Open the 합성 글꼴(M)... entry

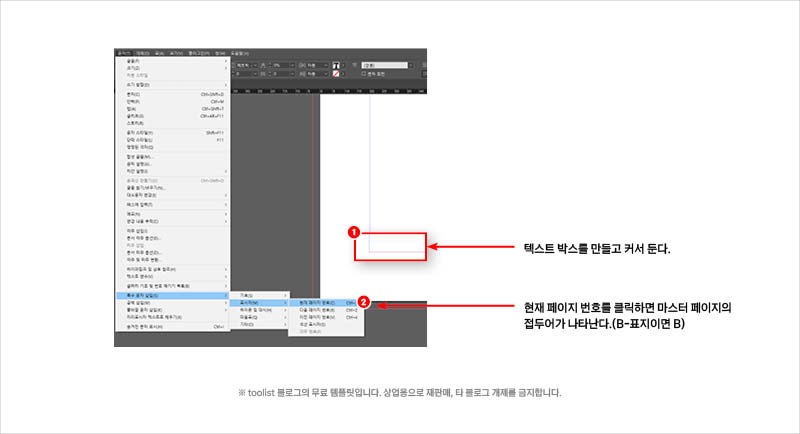pyautogui.click(x=172, y=157)
